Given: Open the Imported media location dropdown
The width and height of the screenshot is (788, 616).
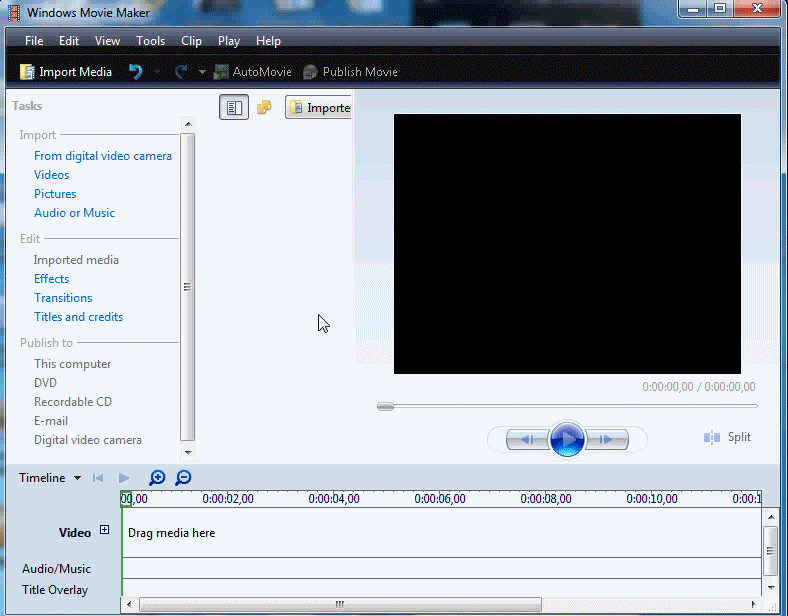Looking at the screenshot, I should coord(318,108).
